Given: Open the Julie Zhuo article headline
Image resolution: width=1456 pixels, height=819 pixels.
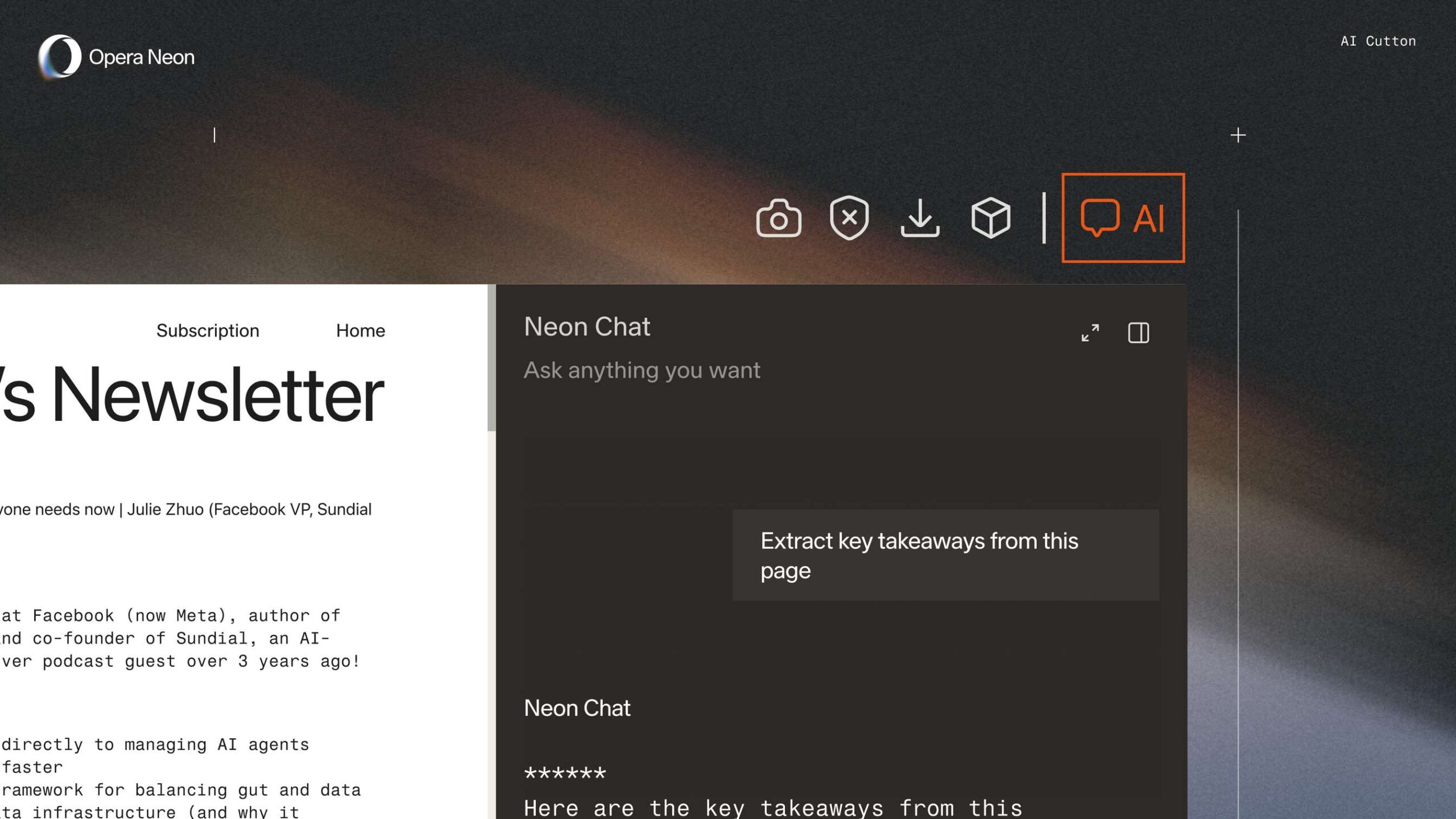Looking at the screenshot, I should click(x=185, y=509).
